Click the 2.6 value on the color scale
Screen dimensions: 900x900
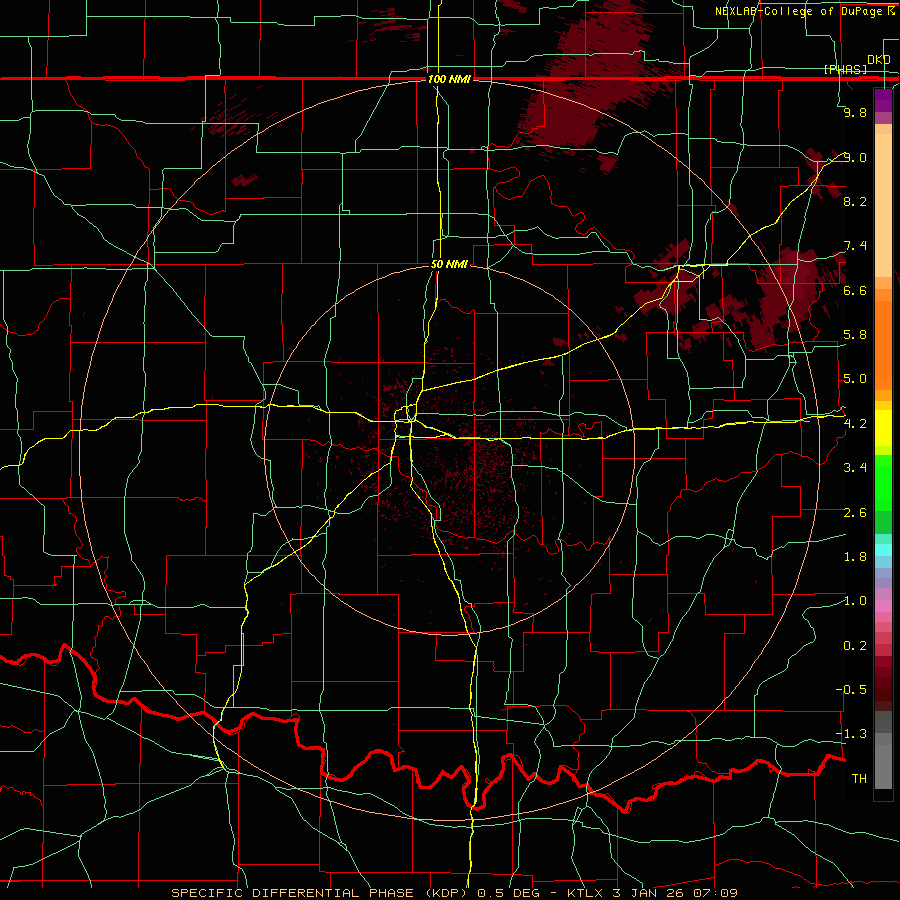pyautogui.click(x=855, y=513)
